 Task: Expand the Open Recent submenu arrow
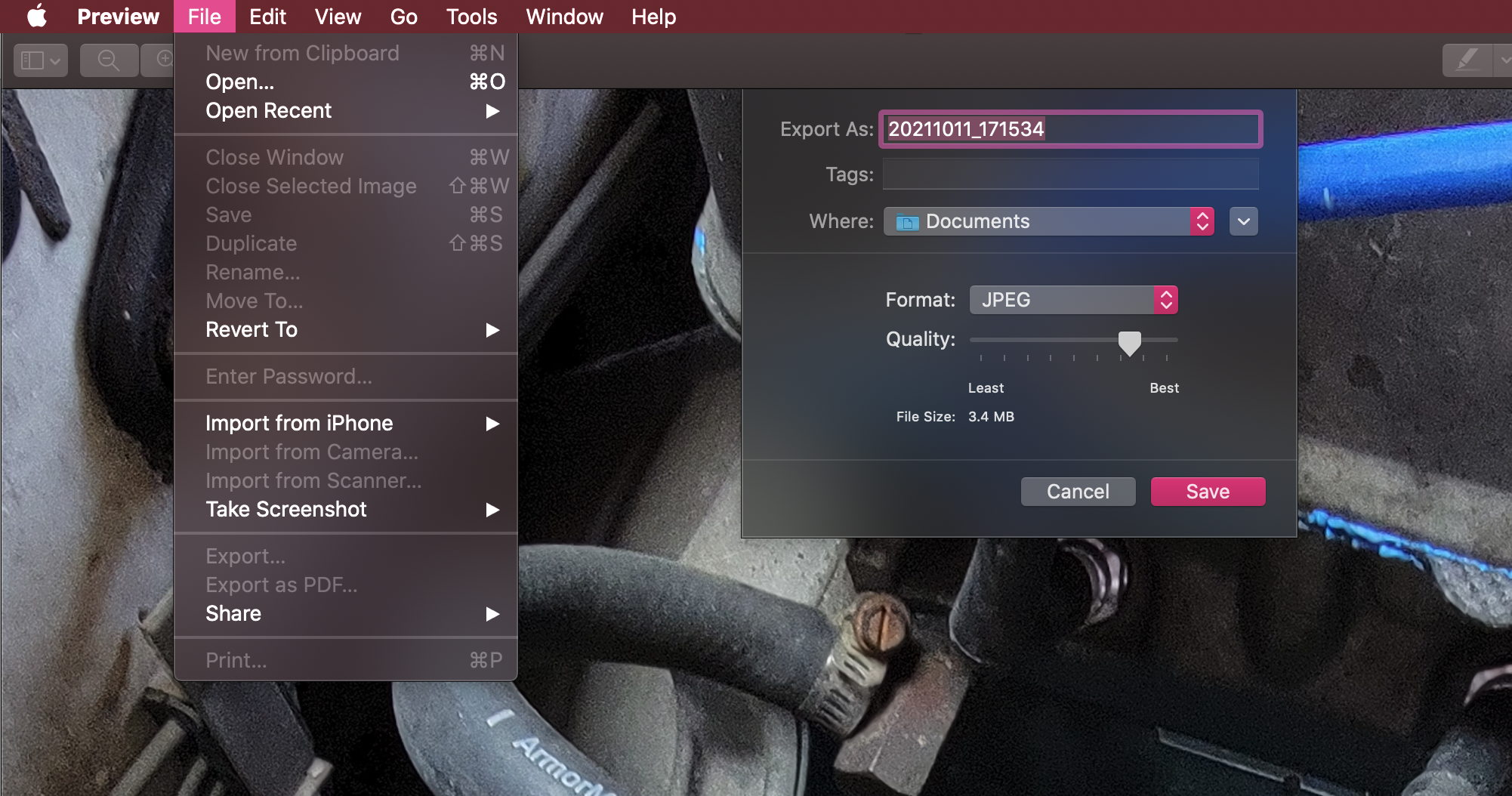[492, 111]
